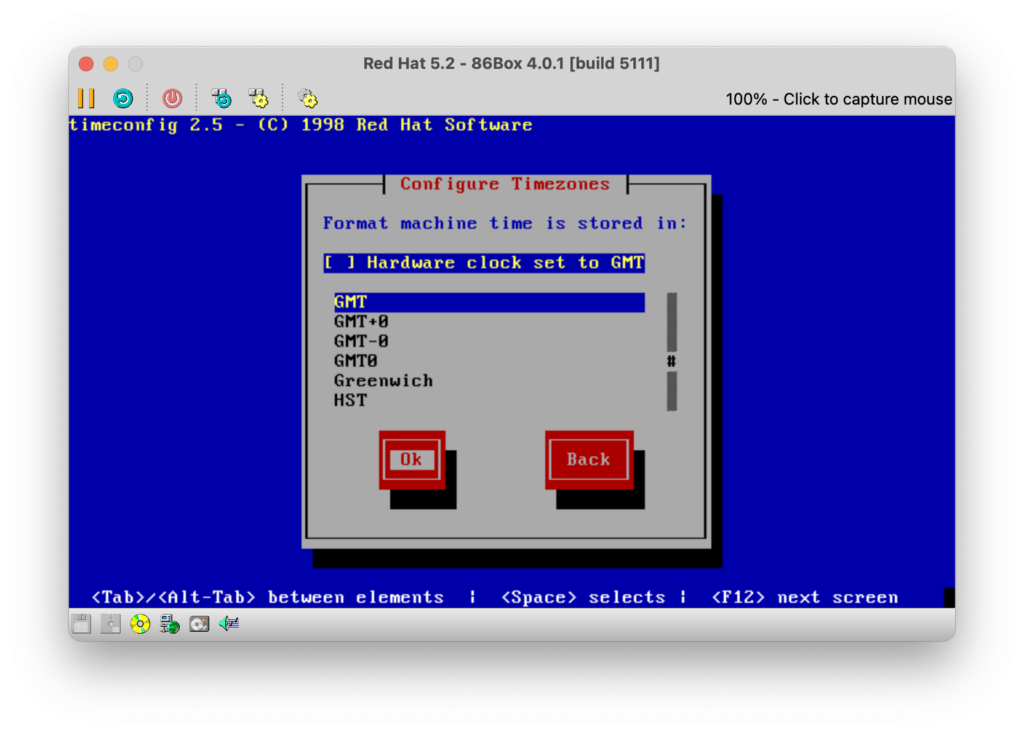The width and height of the screenshot is (1024, 732).
Task: Select the HST timezone
Action: 351,400
